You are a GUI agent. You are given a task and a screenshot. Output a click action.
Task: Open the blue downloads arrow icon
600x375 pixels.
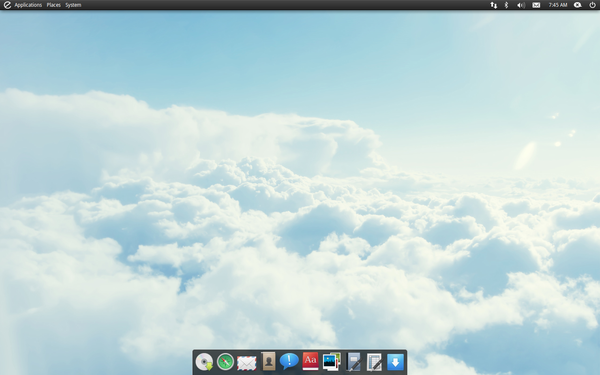(x=395, y=362)
